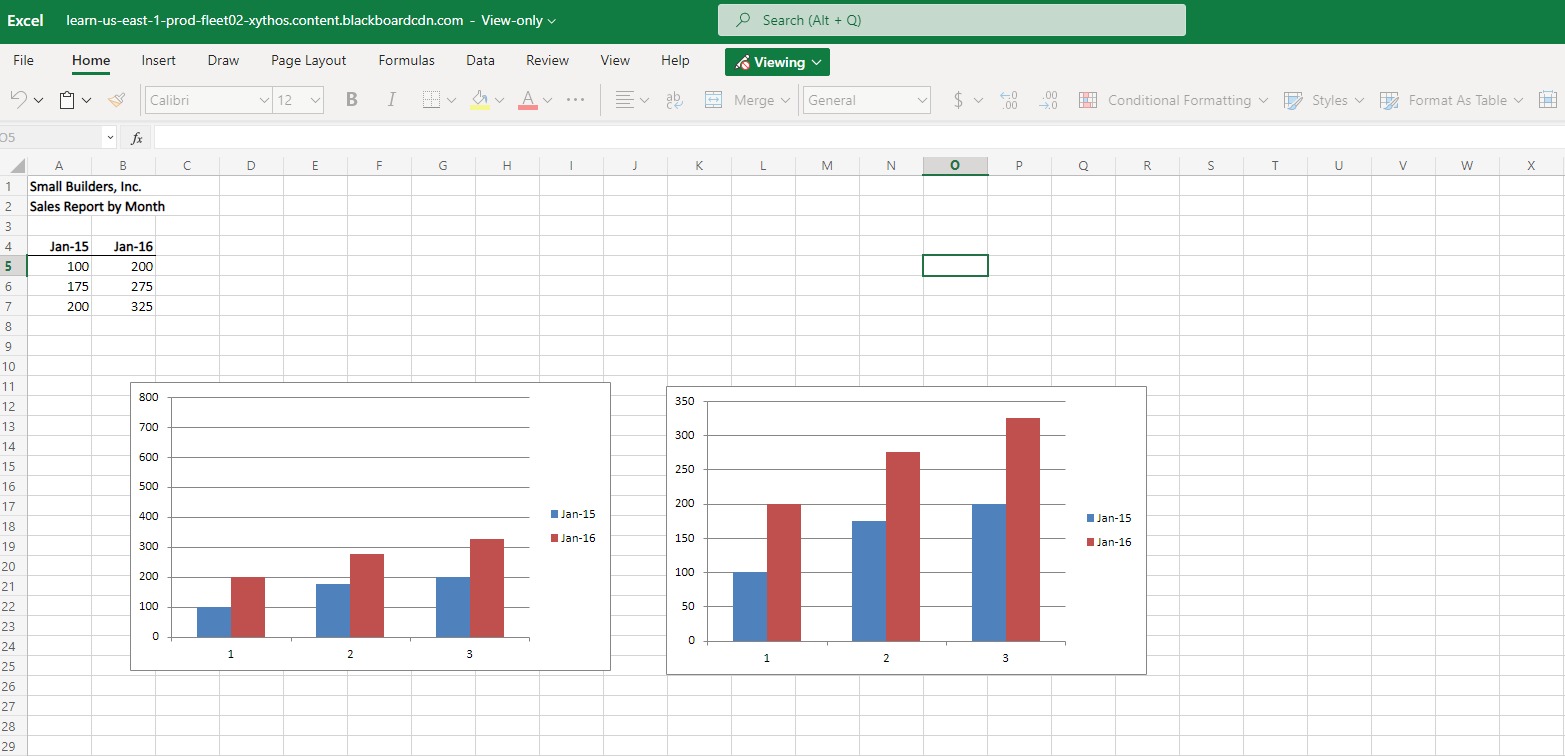Select cell containing 325
Screen dimensions: 1565x756
coord(123,306)
